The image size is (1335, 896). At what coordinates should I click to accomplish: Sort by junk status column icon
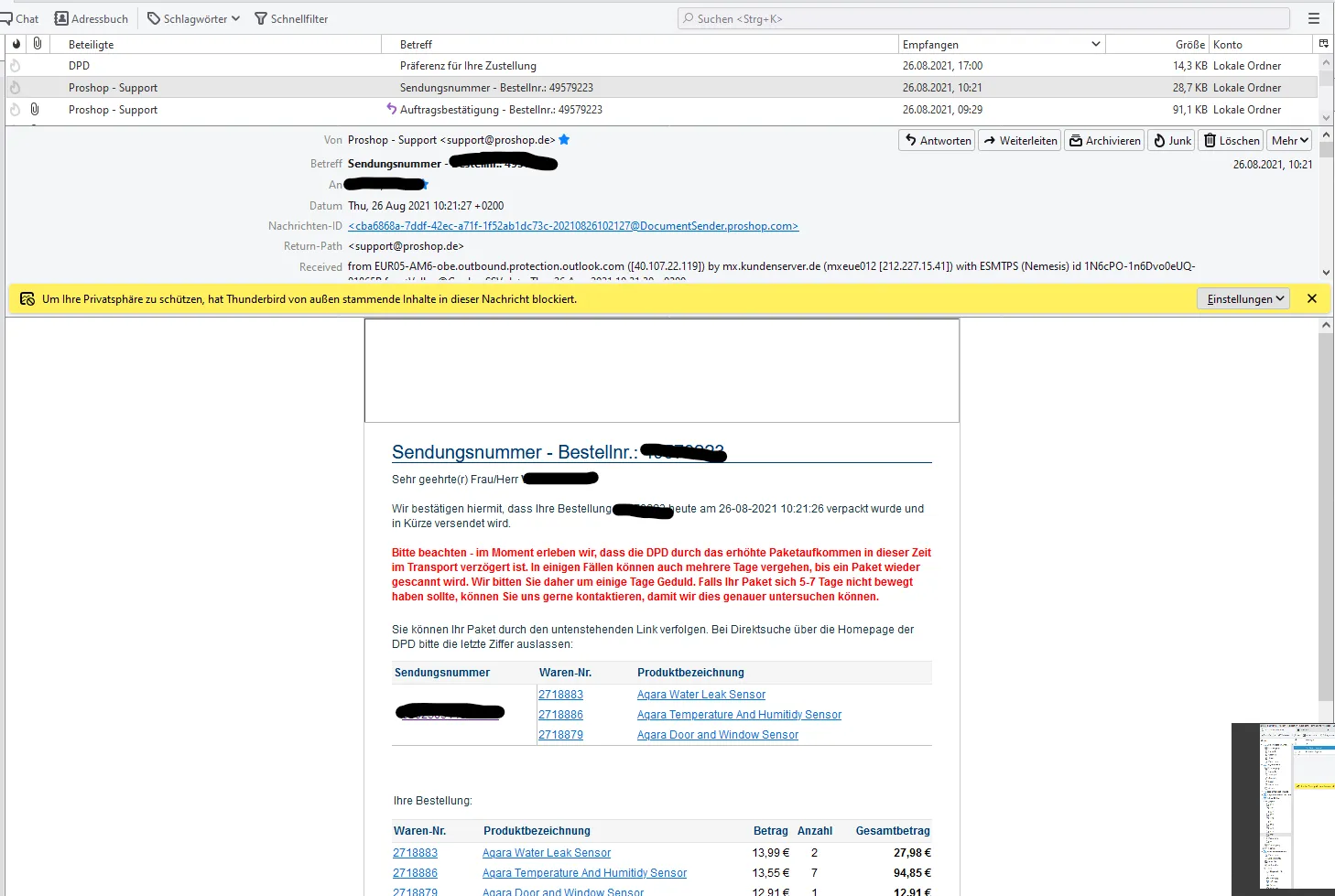coord(16,44)
